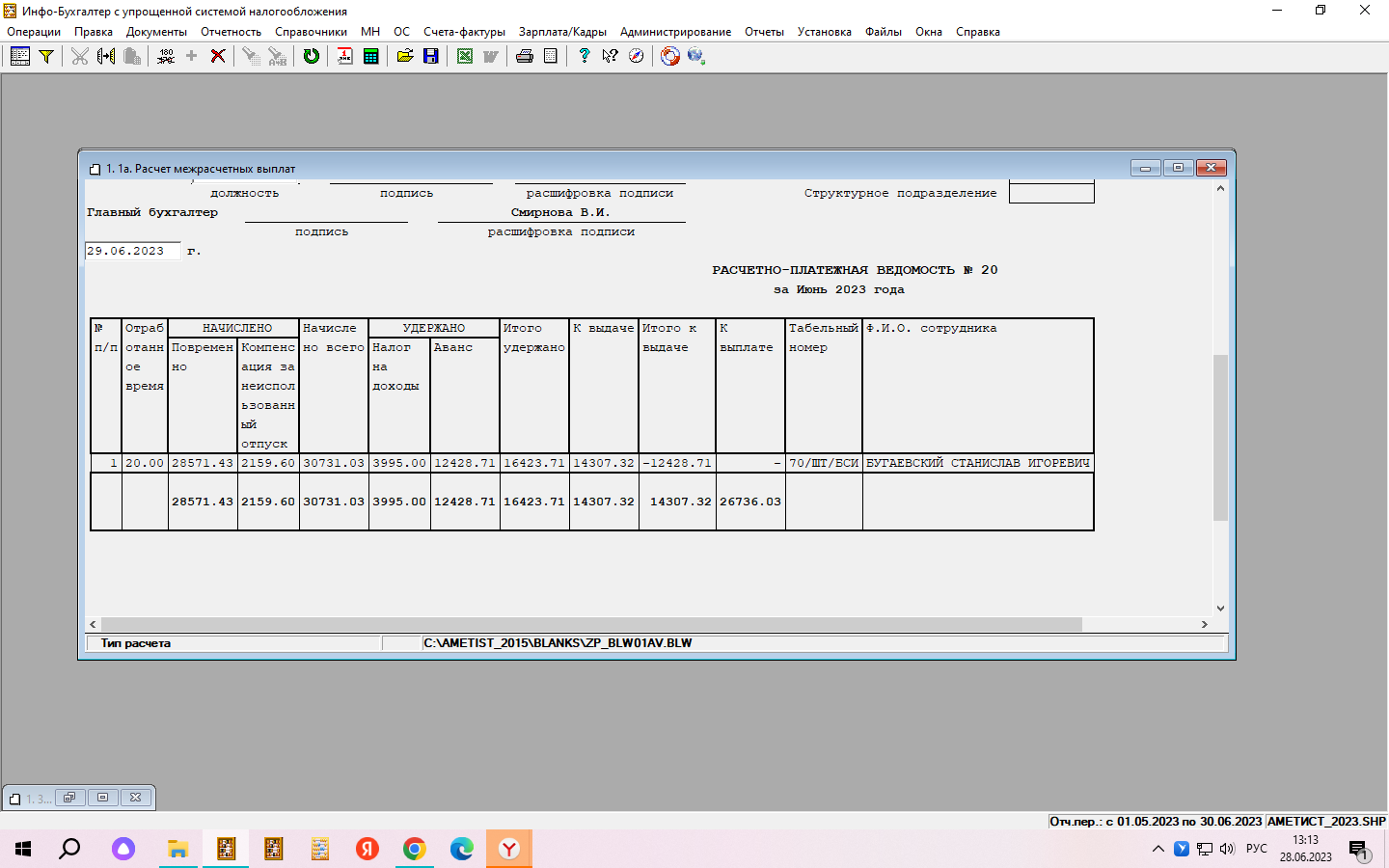This screenshot has height=868, width=1389.
Task: Click the flashlight search icon
Action: (x=251, y=56)
